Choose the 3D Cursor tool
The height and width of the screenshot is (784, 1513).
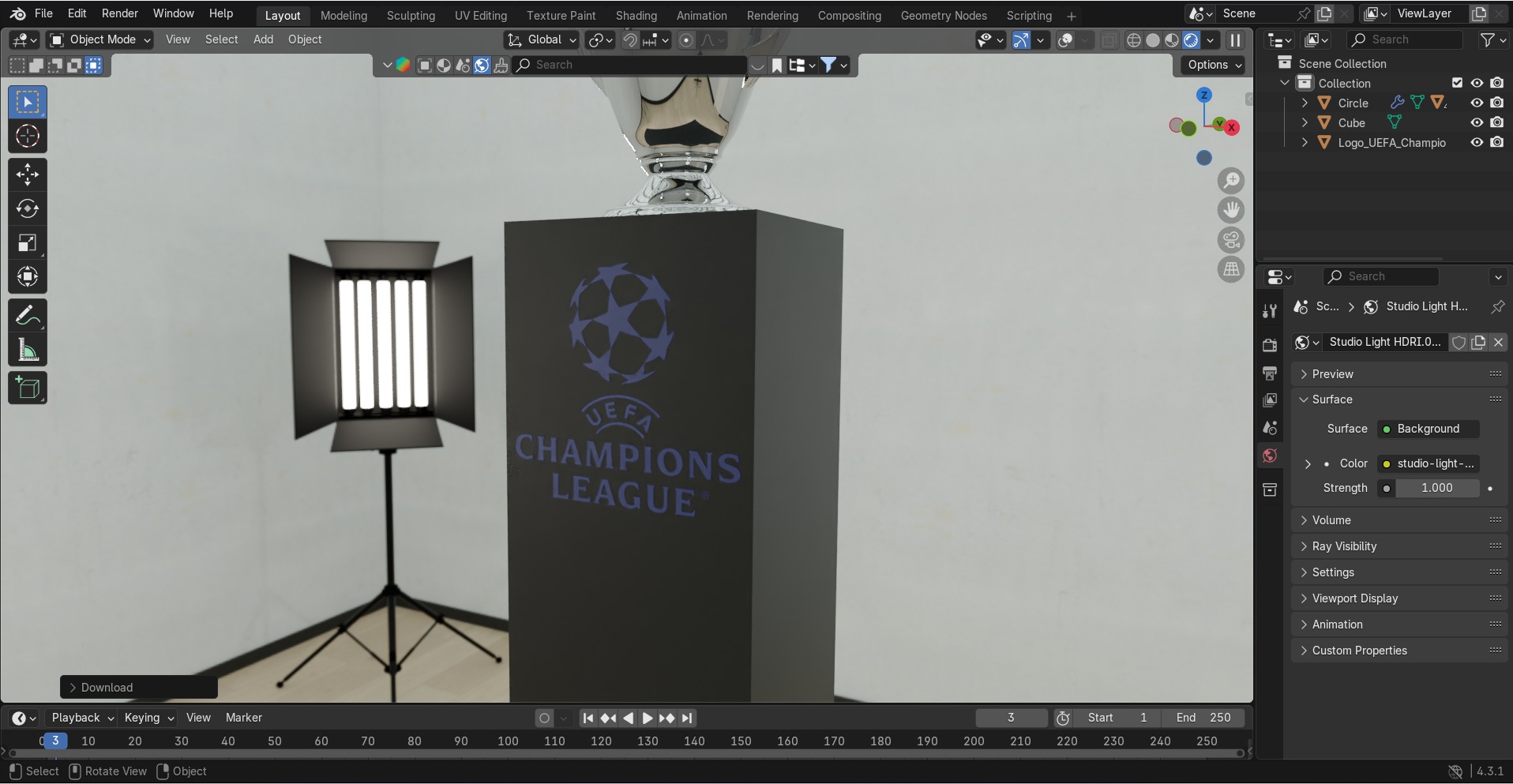tap(28, 137)
